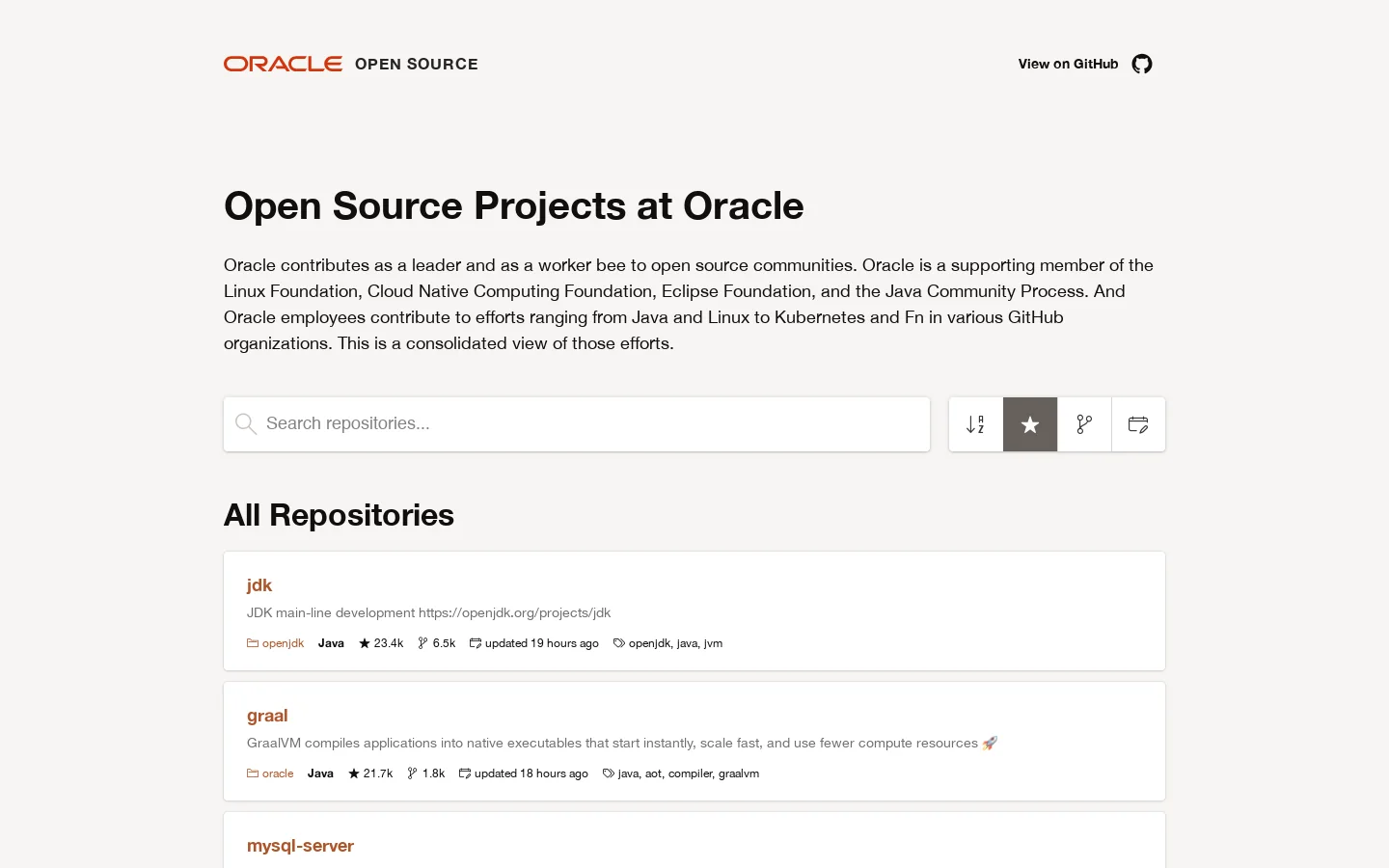Click the folder icon beside openjdk
Screen dimensions: 1389x868
253,643
